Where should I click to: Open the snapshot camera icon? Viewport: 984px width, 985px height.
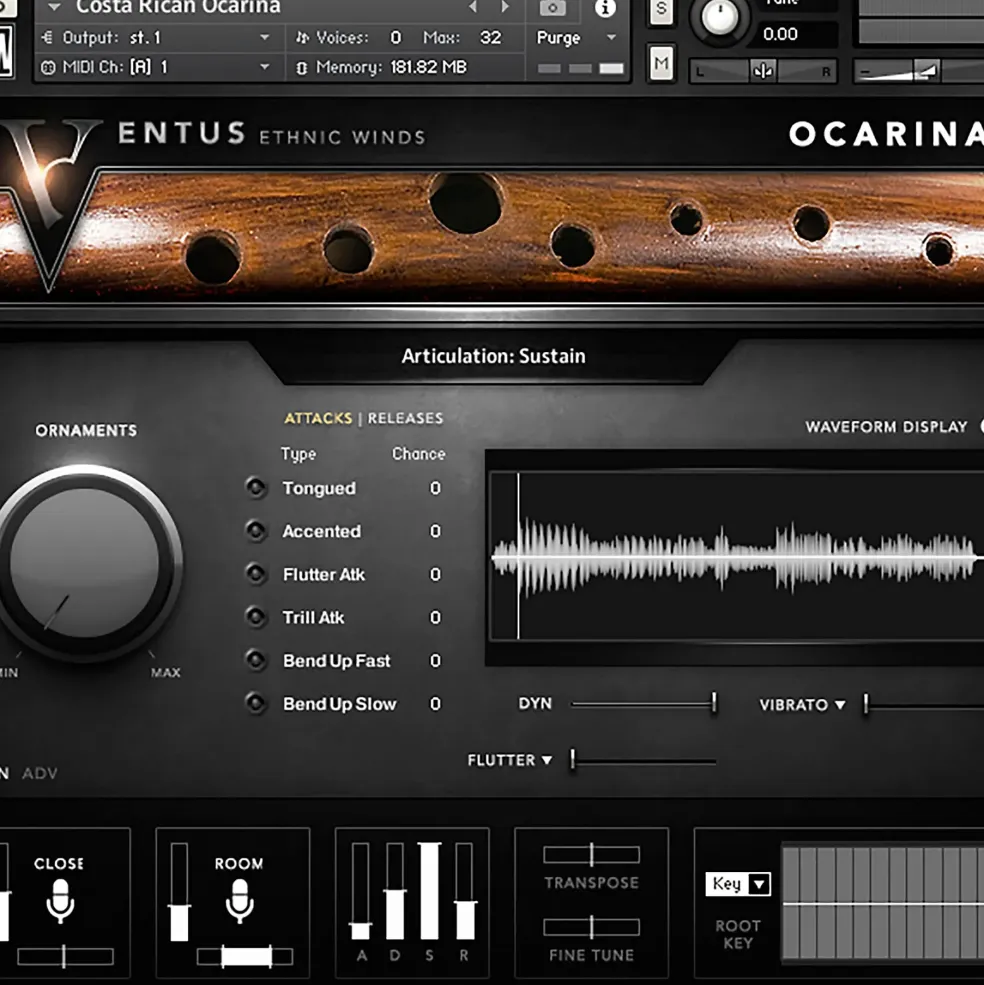coord(552,8)
